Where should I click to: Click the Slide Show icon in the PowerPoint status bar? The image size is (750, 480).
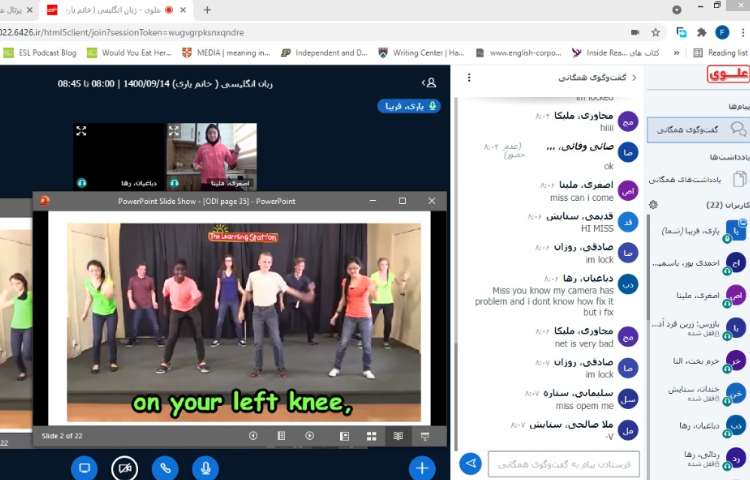coord(425,436)
